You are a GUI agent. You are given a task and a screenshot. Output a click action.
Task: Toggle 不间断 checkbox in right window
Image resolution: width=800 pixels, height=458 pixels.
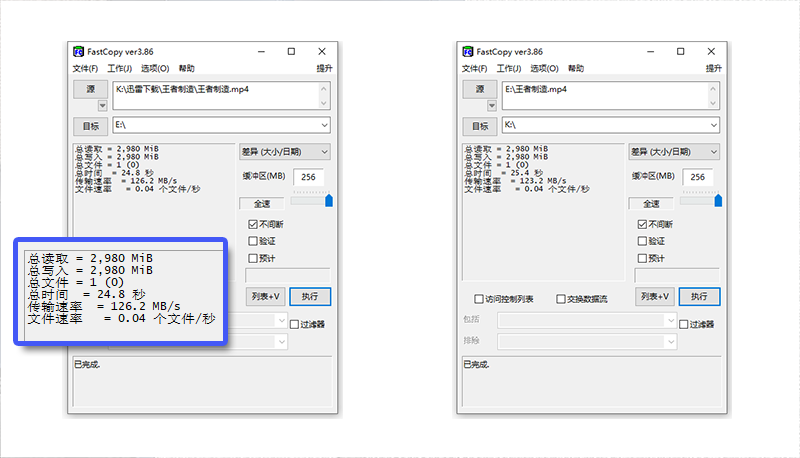tap(642, 224)
